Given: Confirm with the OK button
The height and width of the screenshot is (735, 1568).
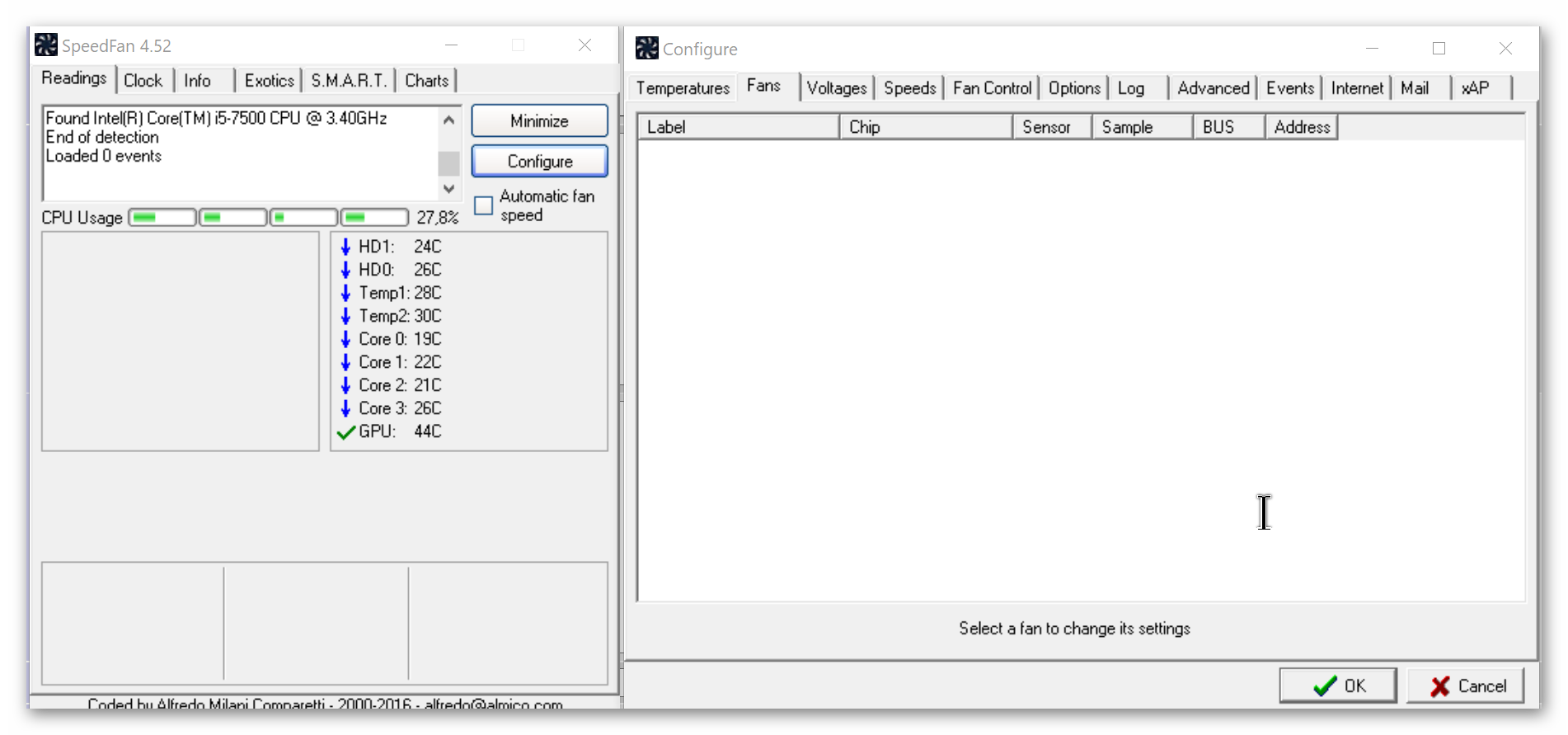Looking at the screenshot, I should point(1338,686).
